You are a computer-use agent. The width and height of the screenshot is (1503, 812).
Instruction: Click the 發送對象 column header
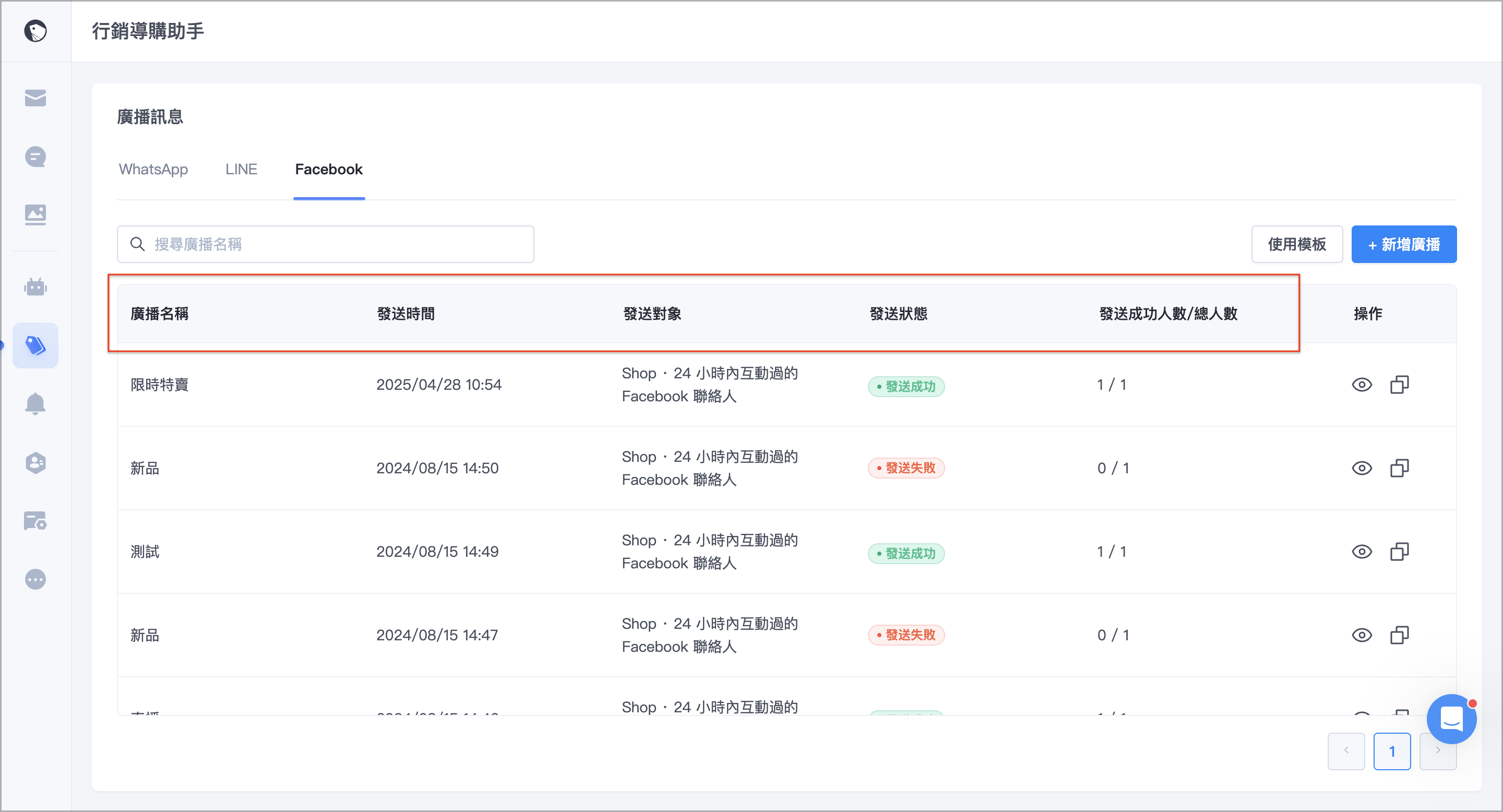coord(652,314)
